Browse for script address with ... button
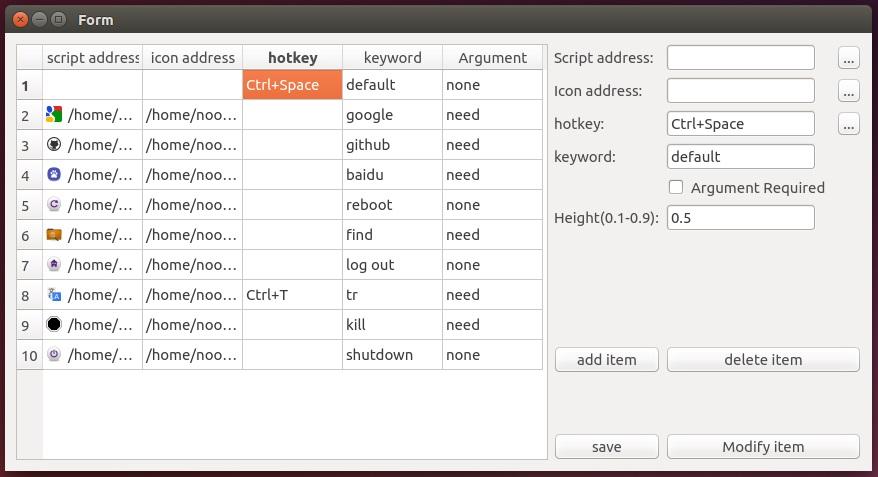 pyautogui.click(x=849, y=58)
